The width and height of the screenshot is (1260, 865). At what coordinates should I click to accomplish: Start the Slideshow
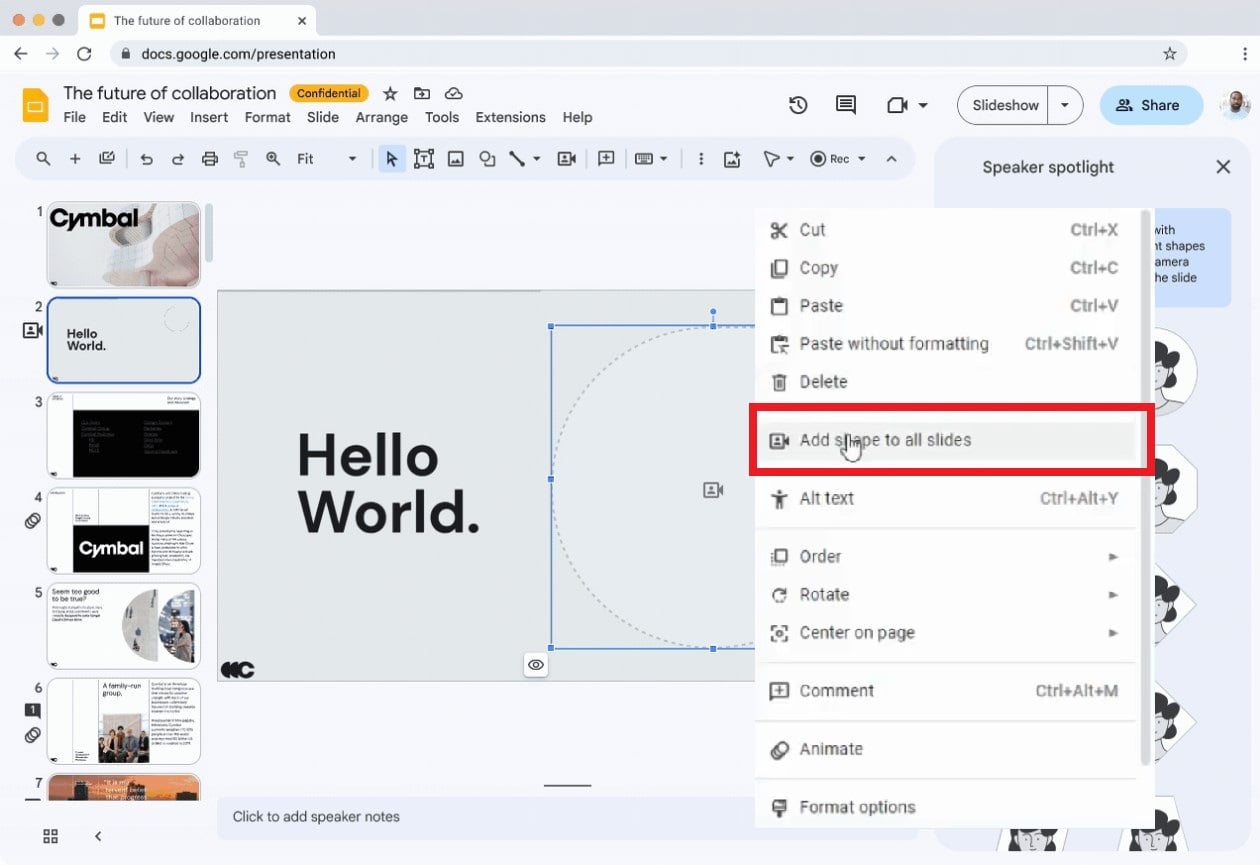1004,105
